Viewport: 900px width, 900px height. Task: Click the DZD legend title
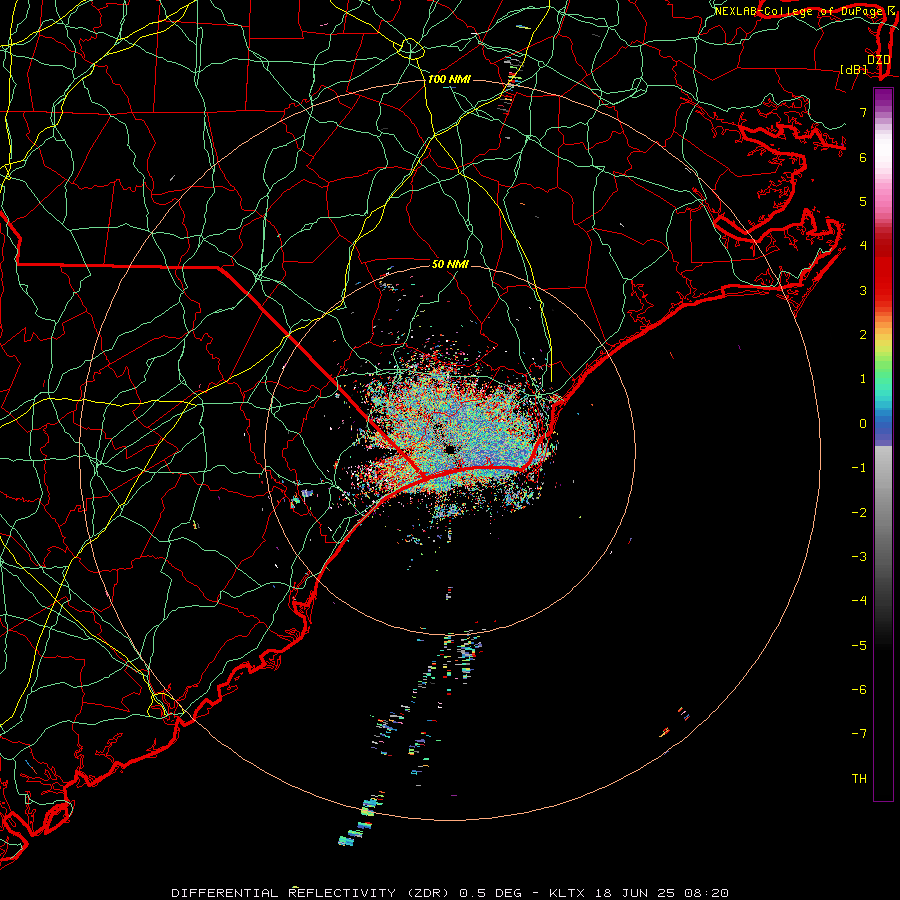point(879,60)
